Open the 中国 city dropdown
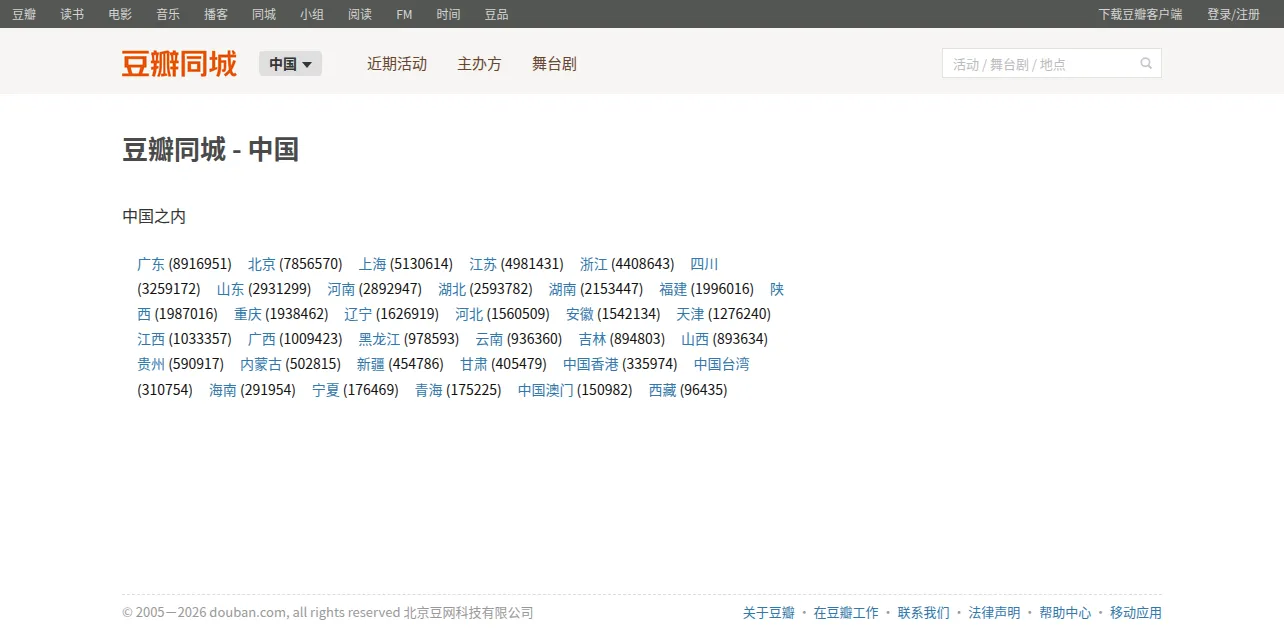 coord(290,64)
